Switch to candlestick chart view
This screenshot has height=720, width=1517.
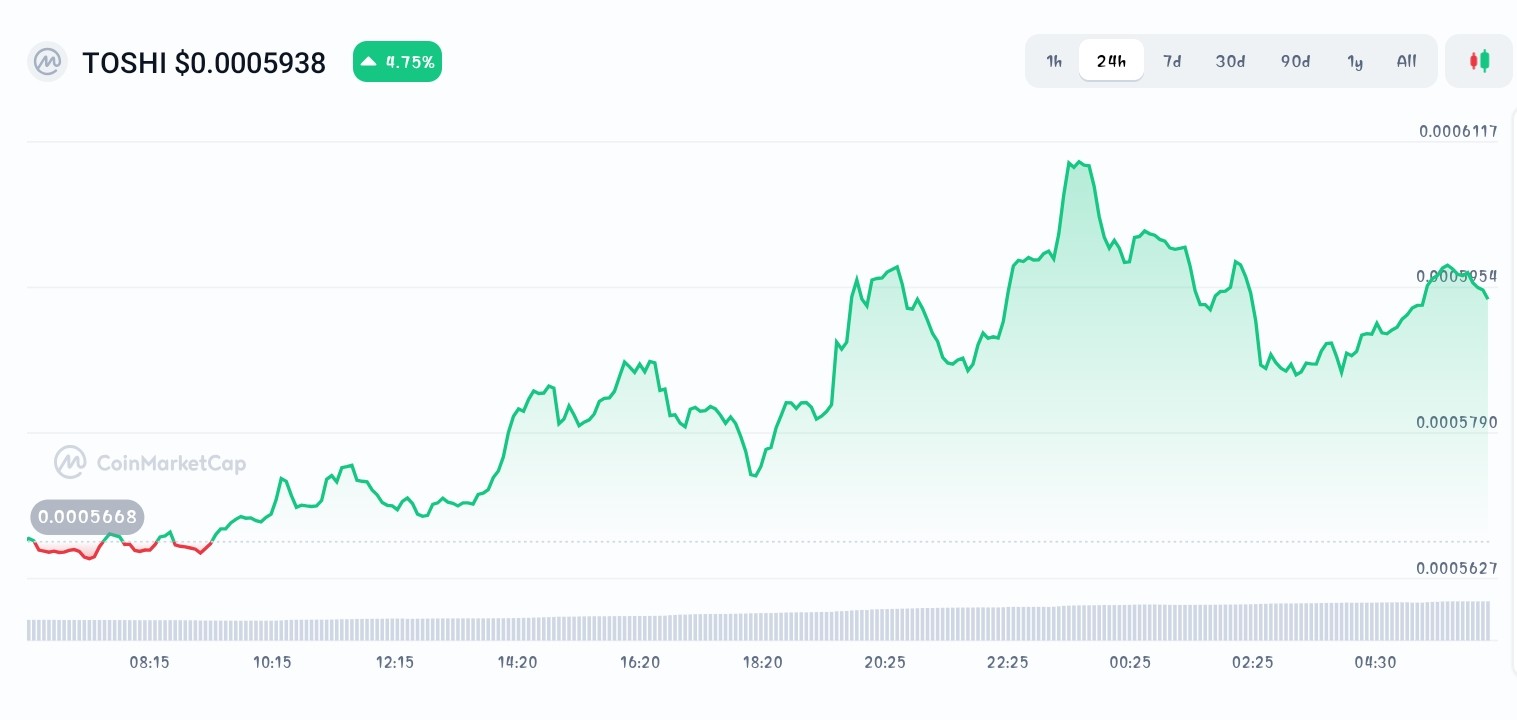1478,61
